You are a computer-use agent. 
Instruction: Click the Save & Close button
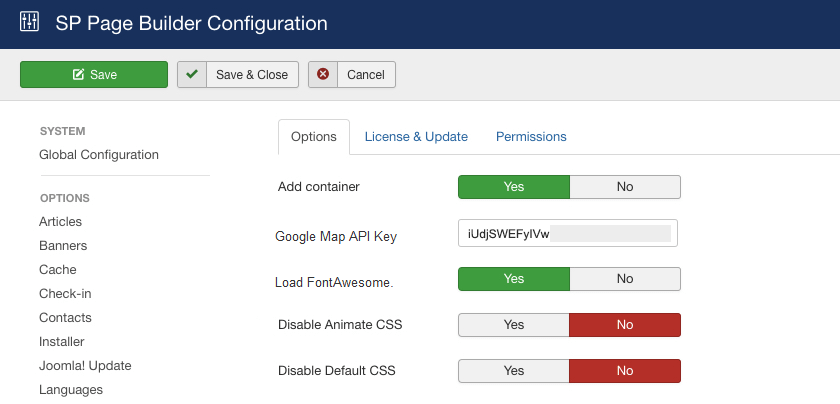click(x=238, y=74)
